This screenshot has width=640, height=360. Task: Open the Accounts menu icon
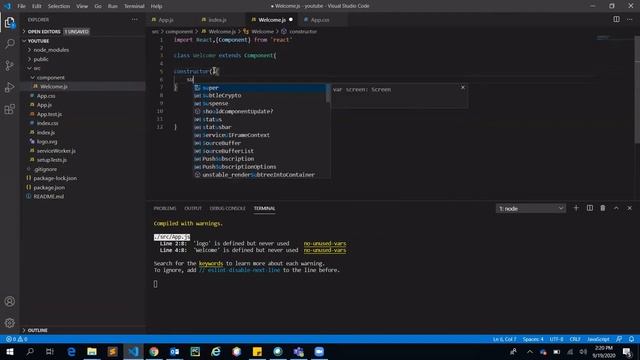10,301
